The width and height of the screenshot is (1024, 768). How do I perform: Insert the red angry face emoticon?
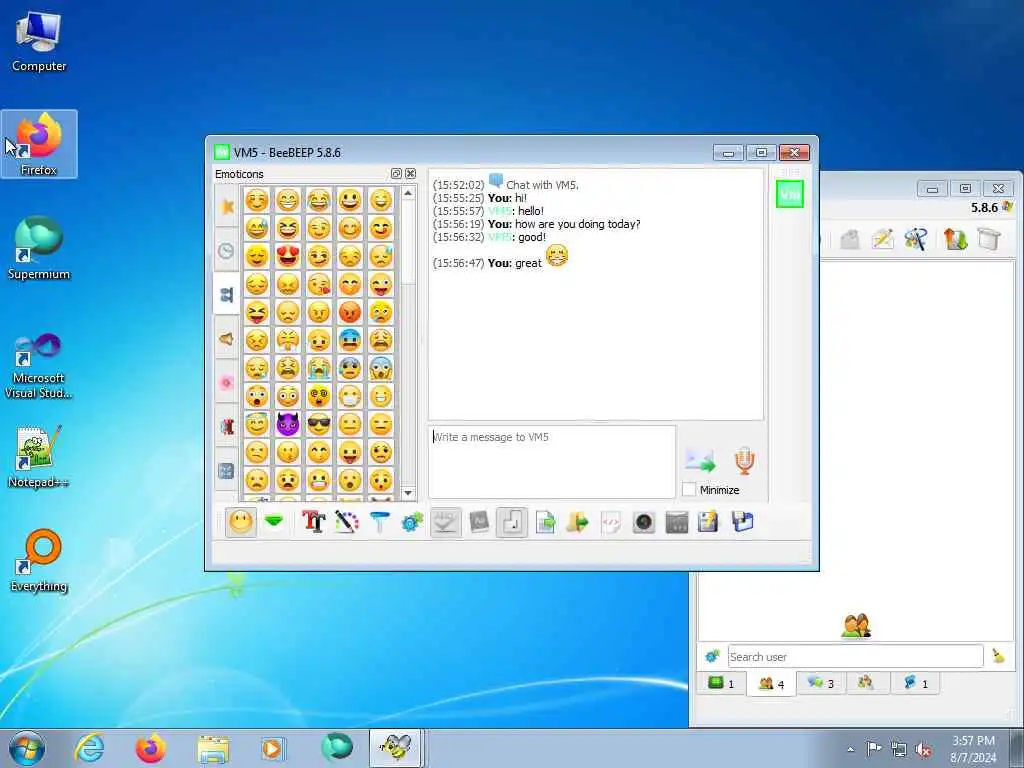pos(350,312)
